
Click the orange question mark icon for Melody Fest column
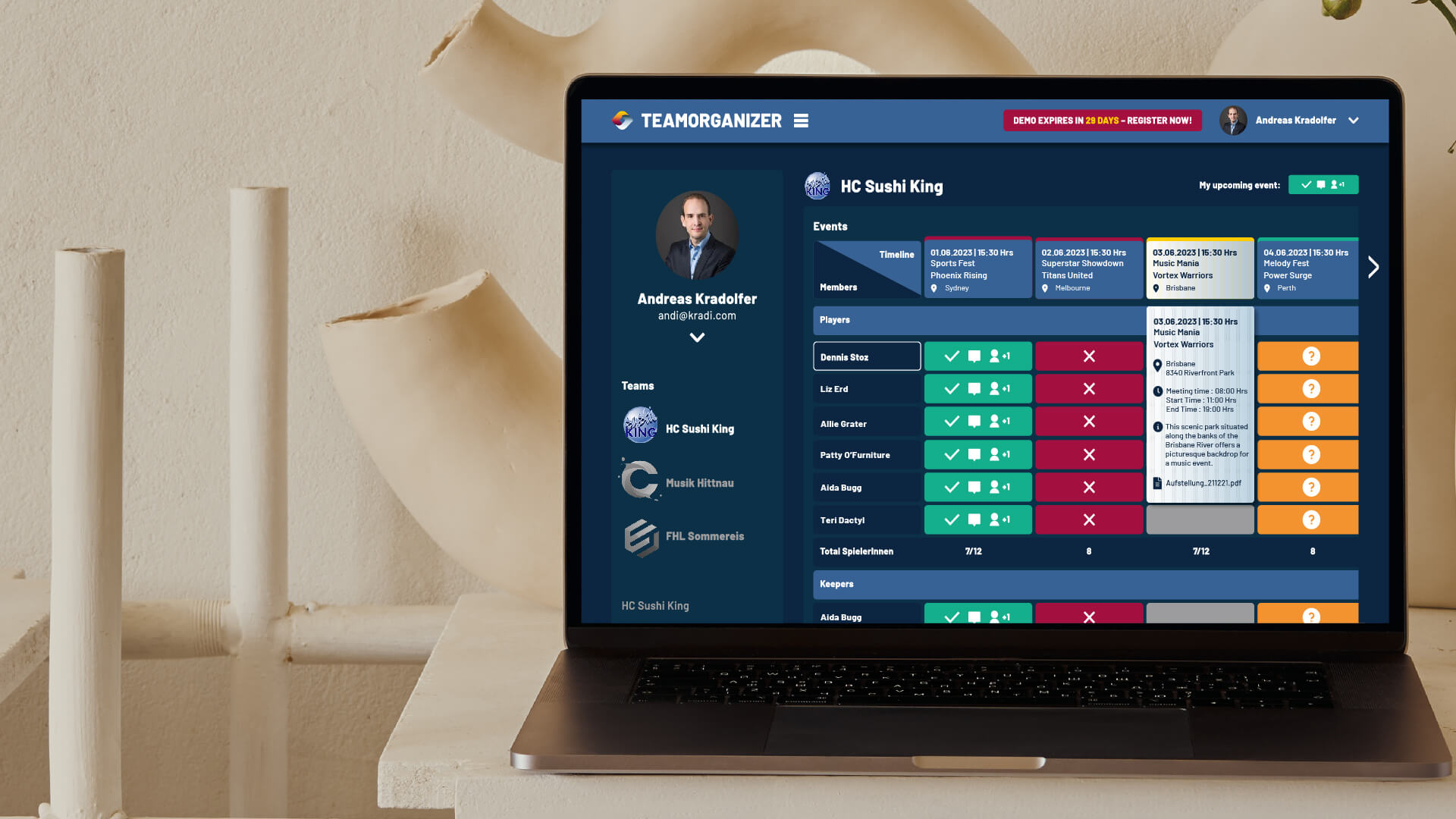[1311, 356]
